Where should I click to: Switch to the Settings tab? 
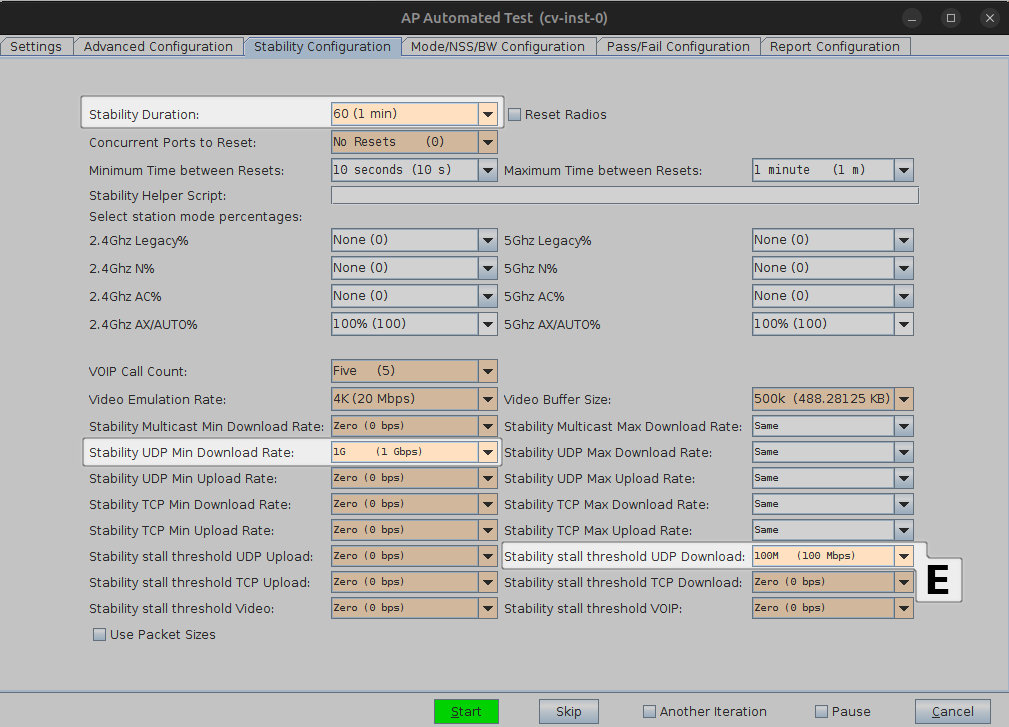tap(36, 47)
